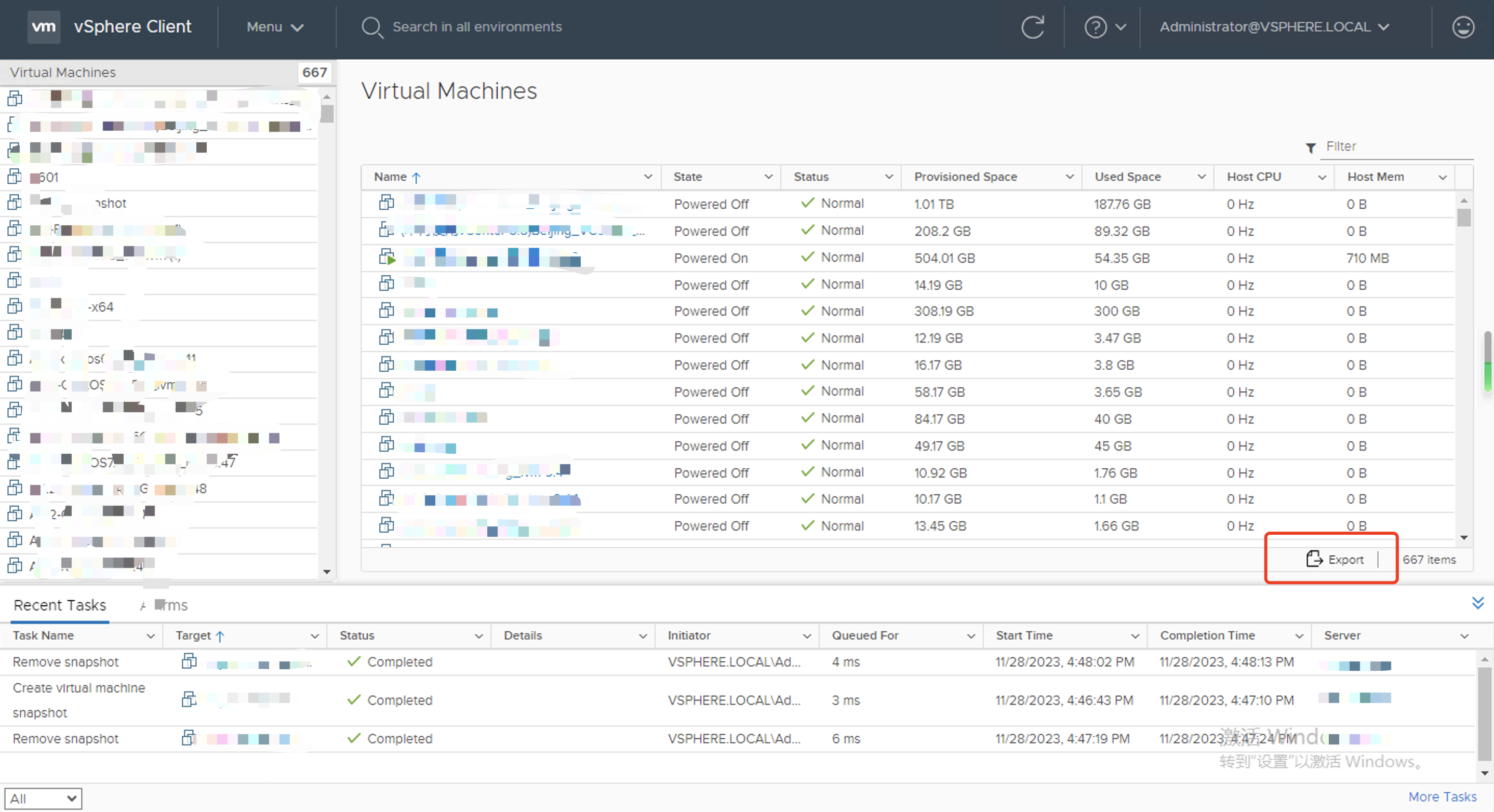The image size is (1494, 812).
Task: Expand the Recent Tasks panel section
Action: tap(1478, 603)
